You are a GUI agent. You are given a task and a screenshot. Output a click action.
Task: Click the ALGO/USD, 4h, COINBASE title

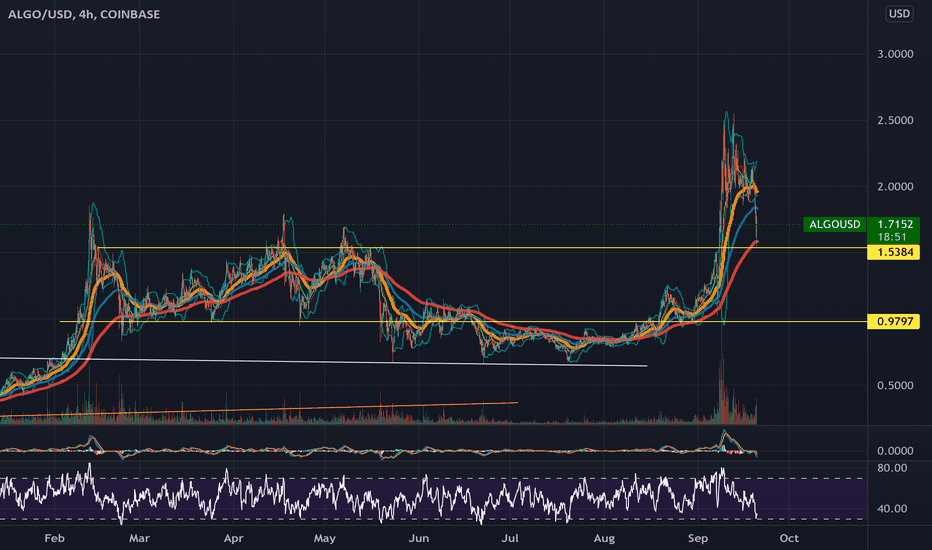(84, 14)
